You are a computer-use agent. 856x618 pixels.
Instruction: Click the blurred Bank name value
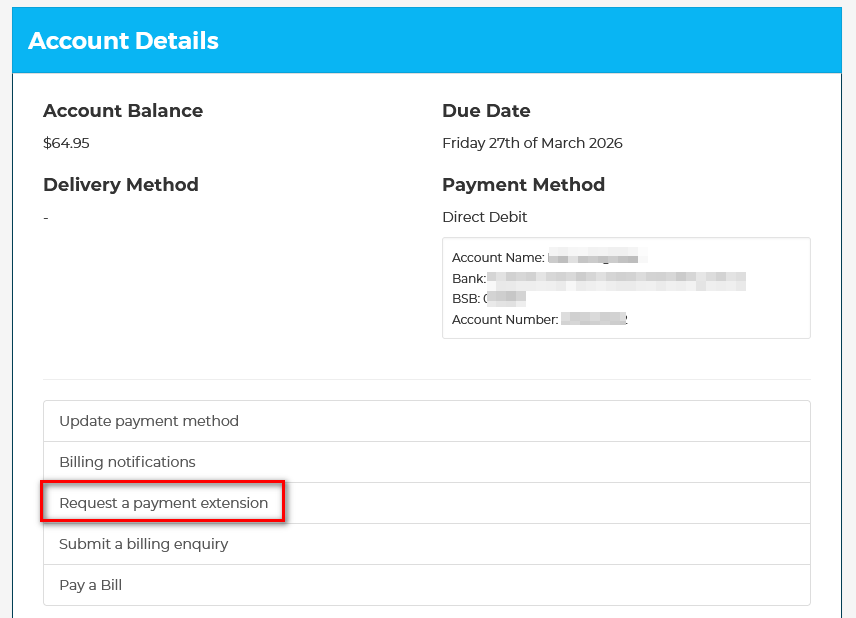615,279
